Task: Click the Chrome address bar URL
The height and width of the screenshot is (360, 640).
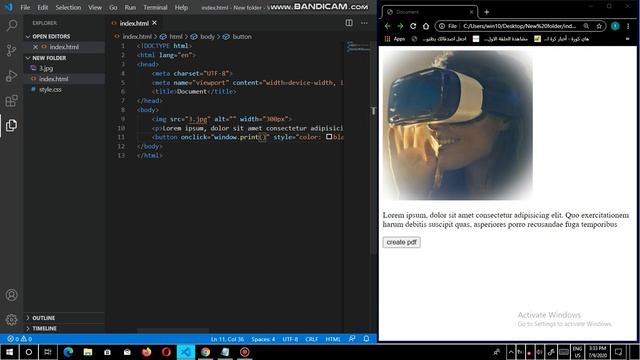Action: 519,26
